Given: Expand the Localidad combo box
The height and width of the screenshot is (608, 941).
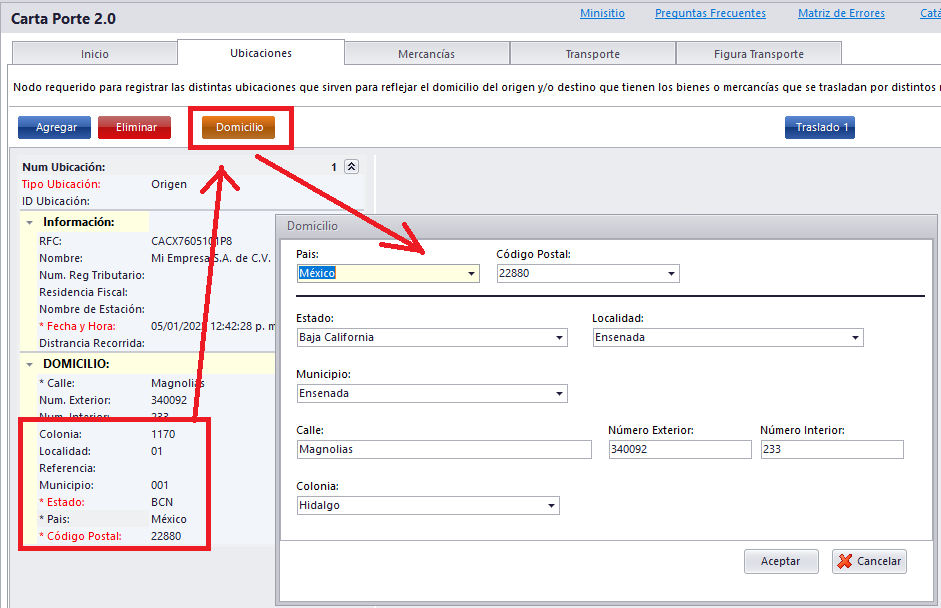Looking at the screenshot, I should pyautogui.click(x=855, y=338).
